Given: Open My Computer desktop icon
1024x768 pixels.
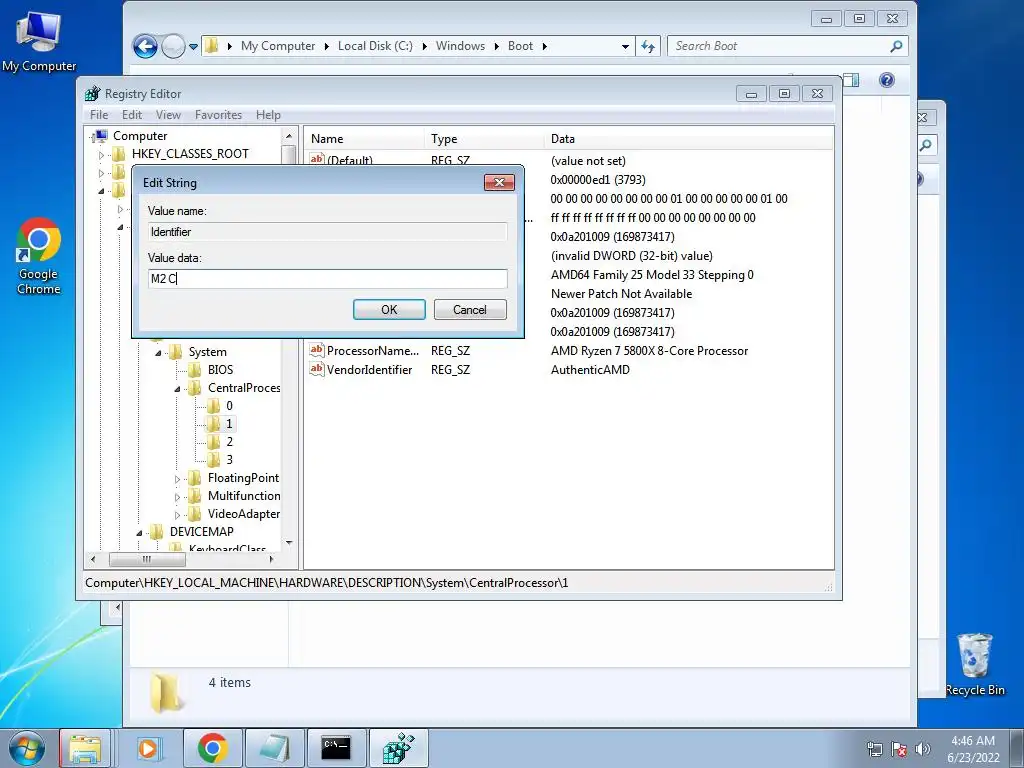Looking at the screenshot, I should [39, 42].
